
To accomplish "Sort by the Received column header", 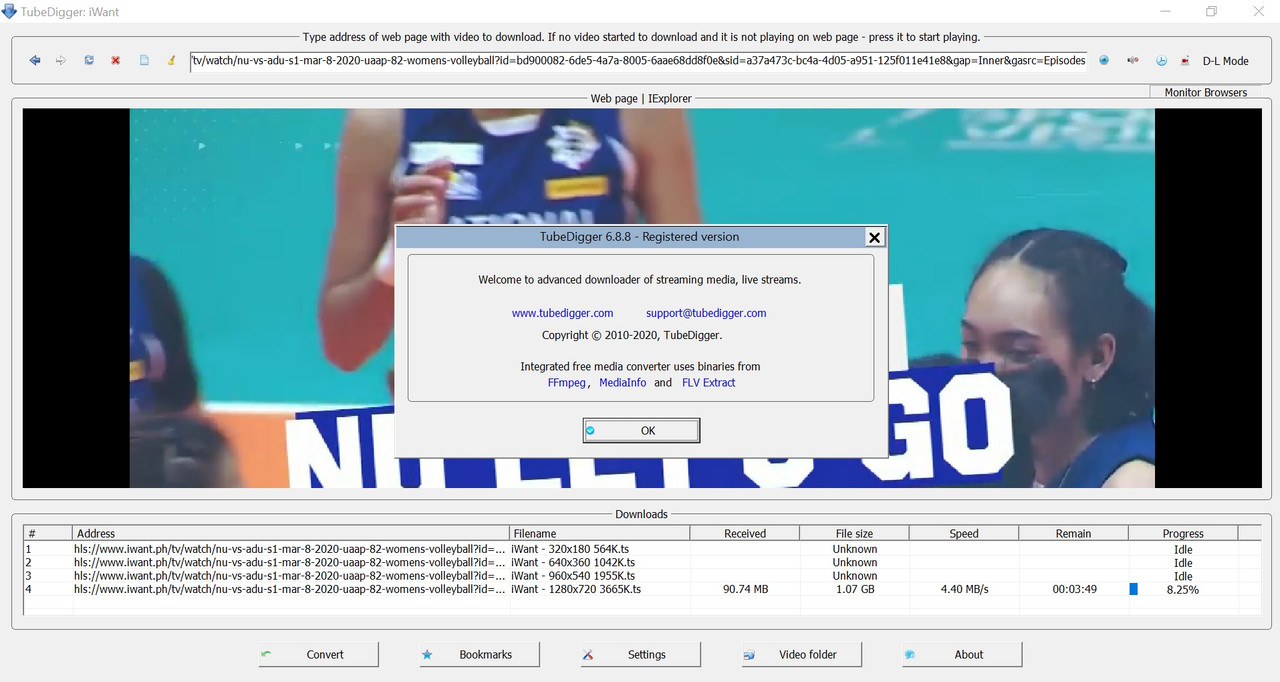I will (745, 534).
